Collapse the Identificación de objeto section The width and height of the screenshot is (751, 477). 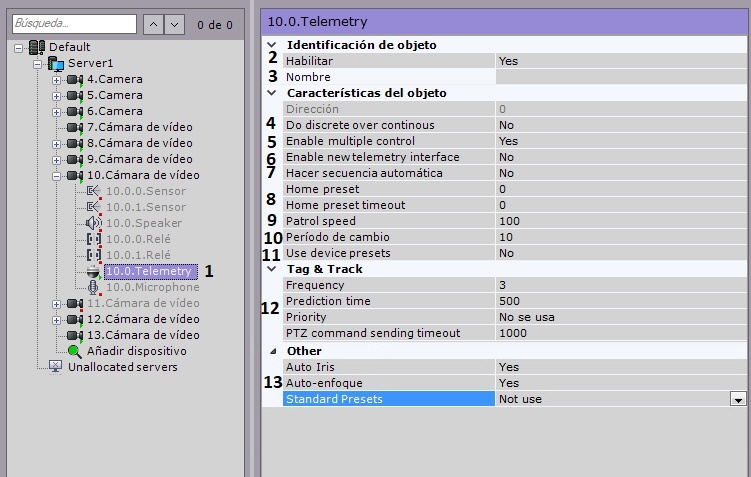272,45
